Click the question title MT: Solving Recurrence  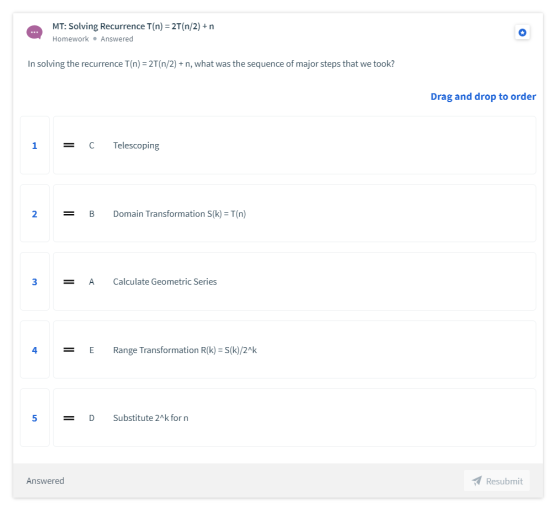[x=133, y=26]
